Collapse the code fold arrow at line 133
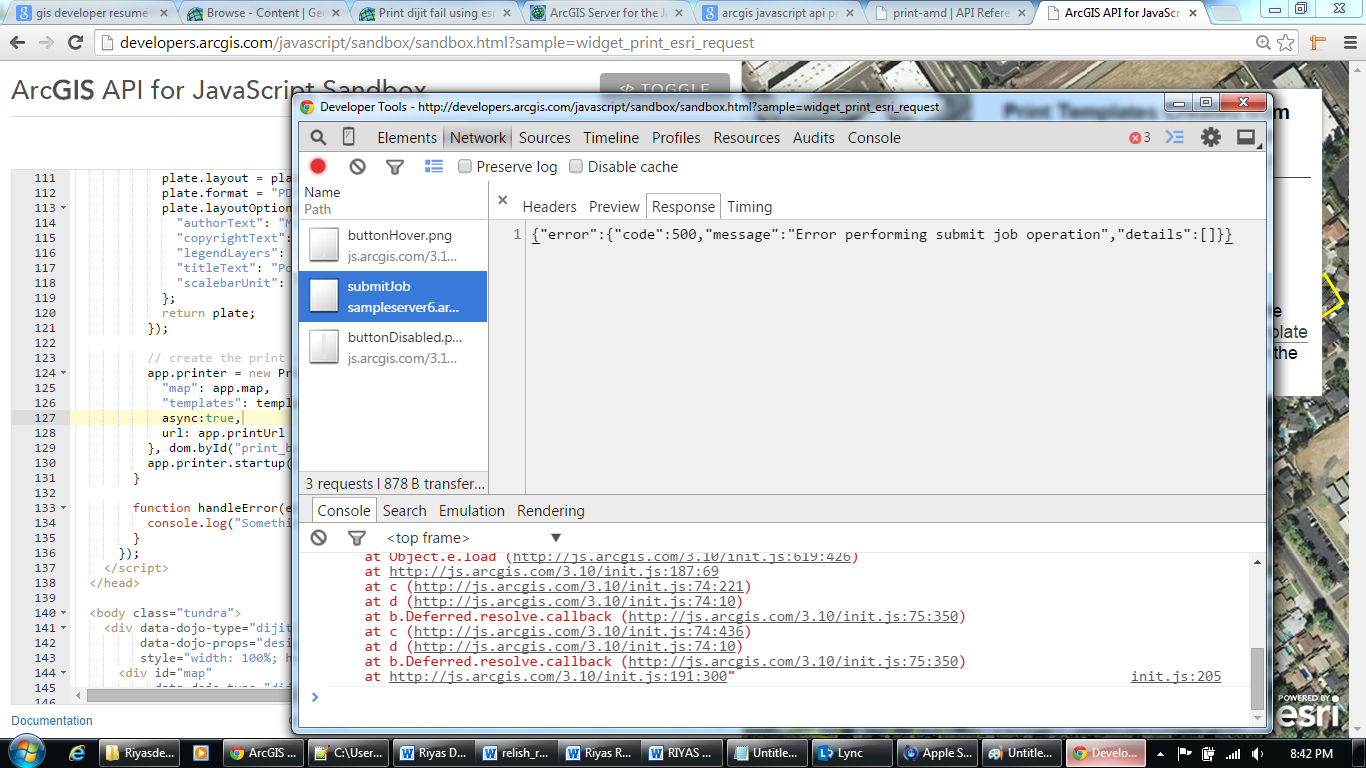 coord(65,508)
